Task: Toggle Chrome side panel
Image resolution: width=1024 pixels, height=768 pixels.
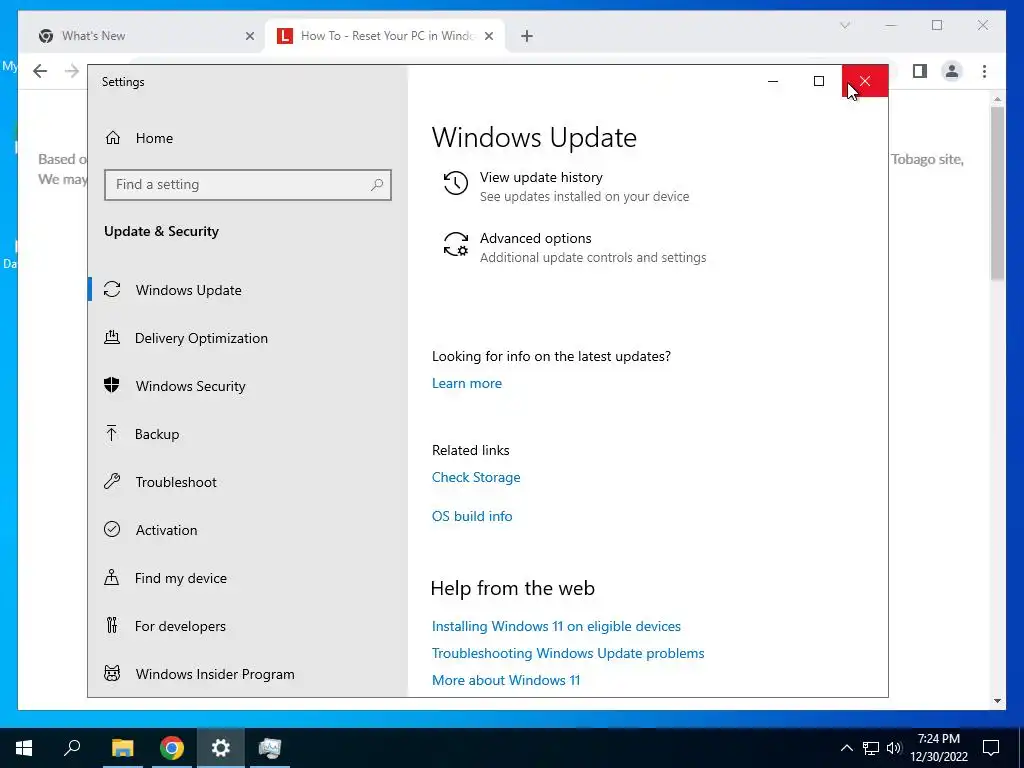Action: 920,71
